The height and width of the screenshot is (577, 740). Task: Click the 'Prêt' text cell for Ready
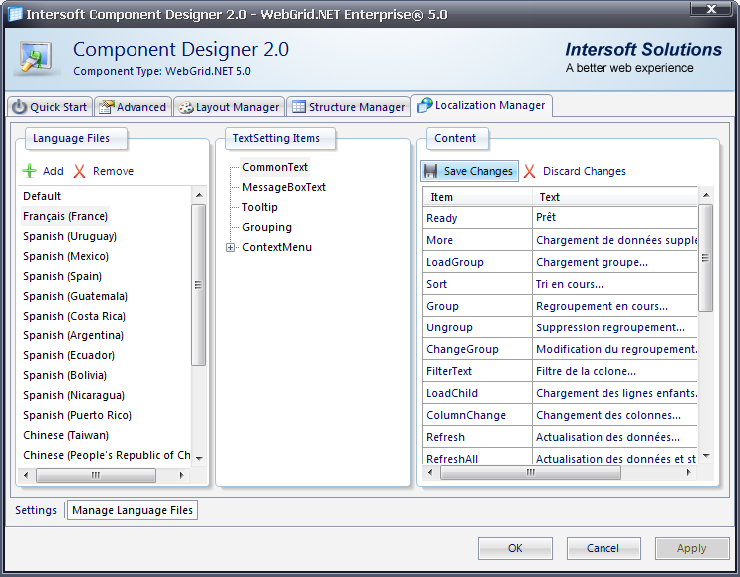[x=615, y=217]
